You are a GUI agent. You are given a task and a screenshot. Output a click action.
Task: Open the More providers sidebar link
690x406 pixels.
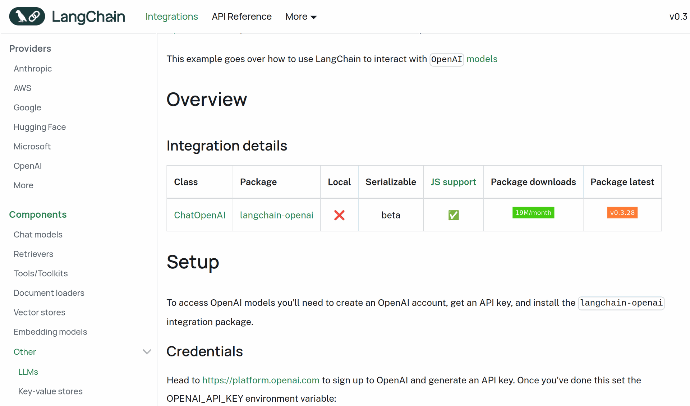point(23,185)
